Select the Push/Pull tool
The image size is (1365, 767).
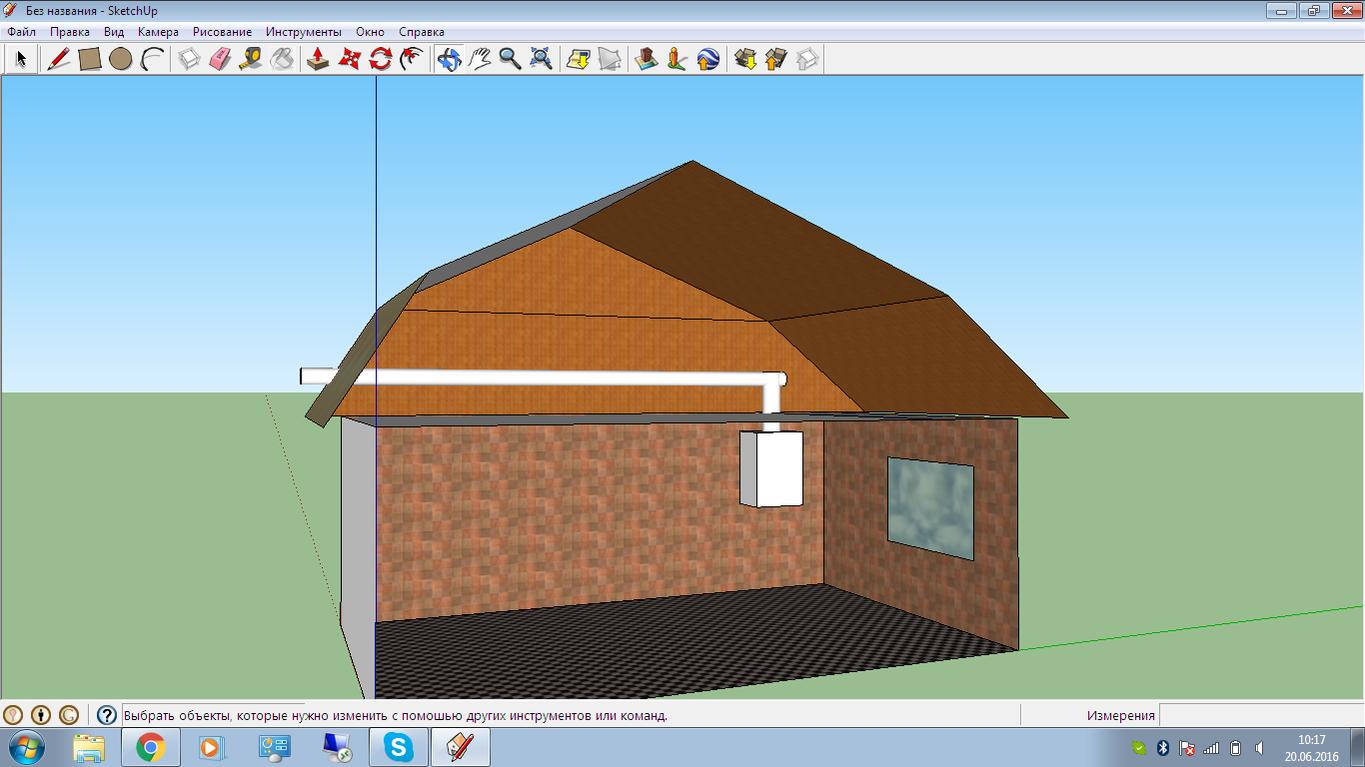(x=318, y=59)
